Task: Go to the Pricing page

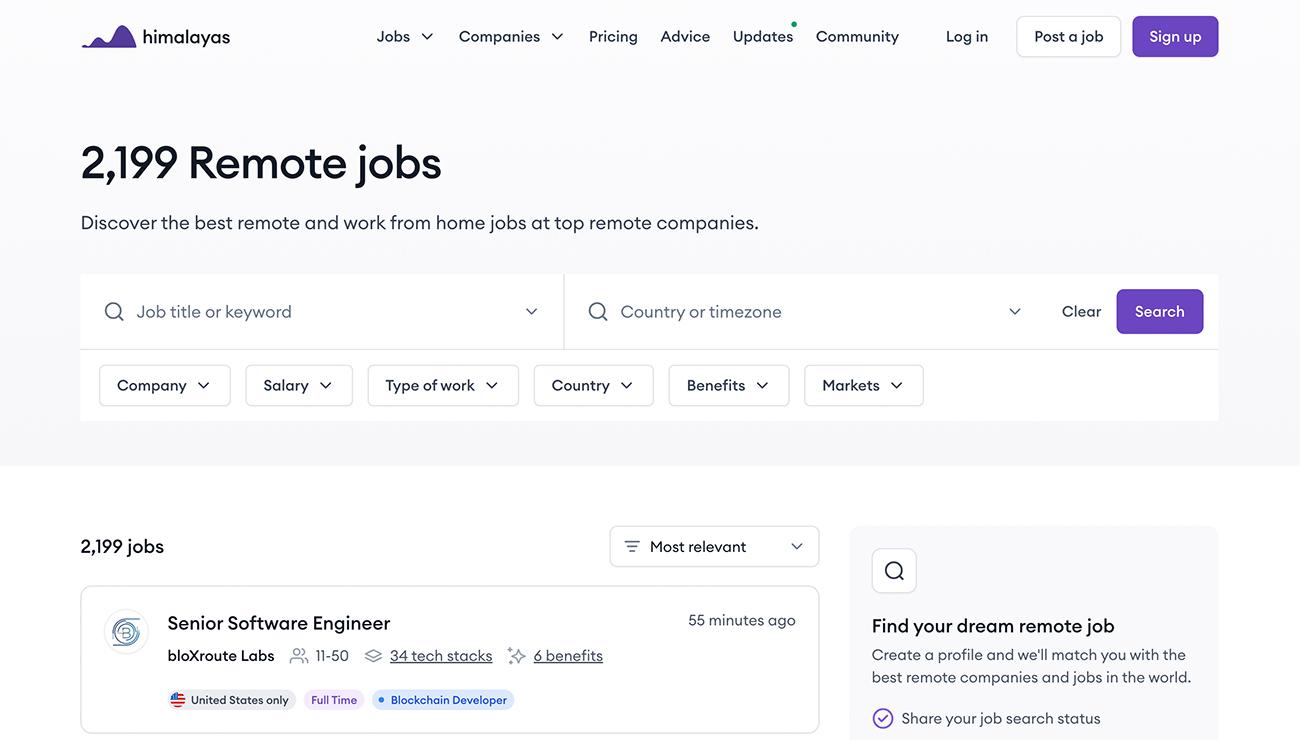Action: pos(613,37)
